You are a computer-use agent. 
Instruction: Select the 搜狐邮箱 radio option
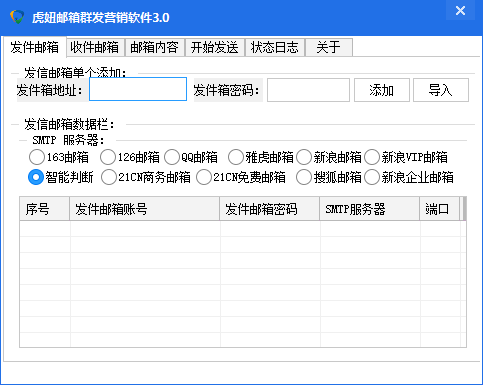[x=329, y=177]
